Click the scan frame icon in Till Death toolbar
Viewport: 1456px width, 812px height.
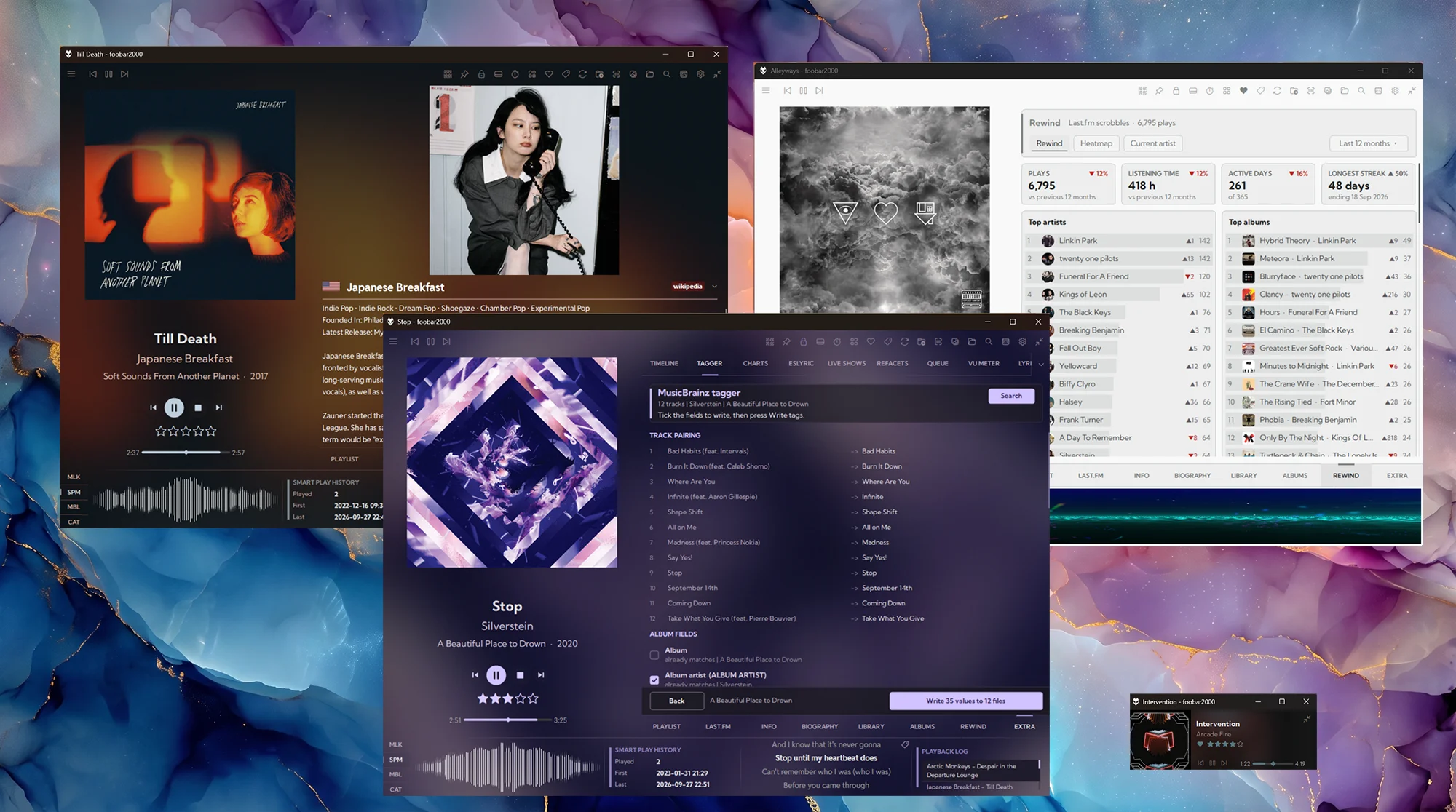616,74
